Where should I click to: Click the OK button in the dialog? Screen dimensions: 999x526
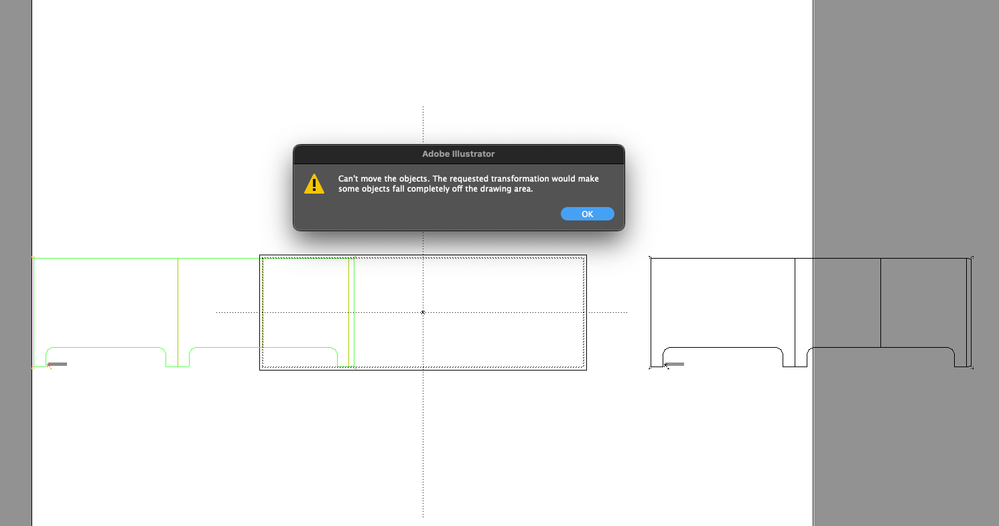(x=587, y=214)
